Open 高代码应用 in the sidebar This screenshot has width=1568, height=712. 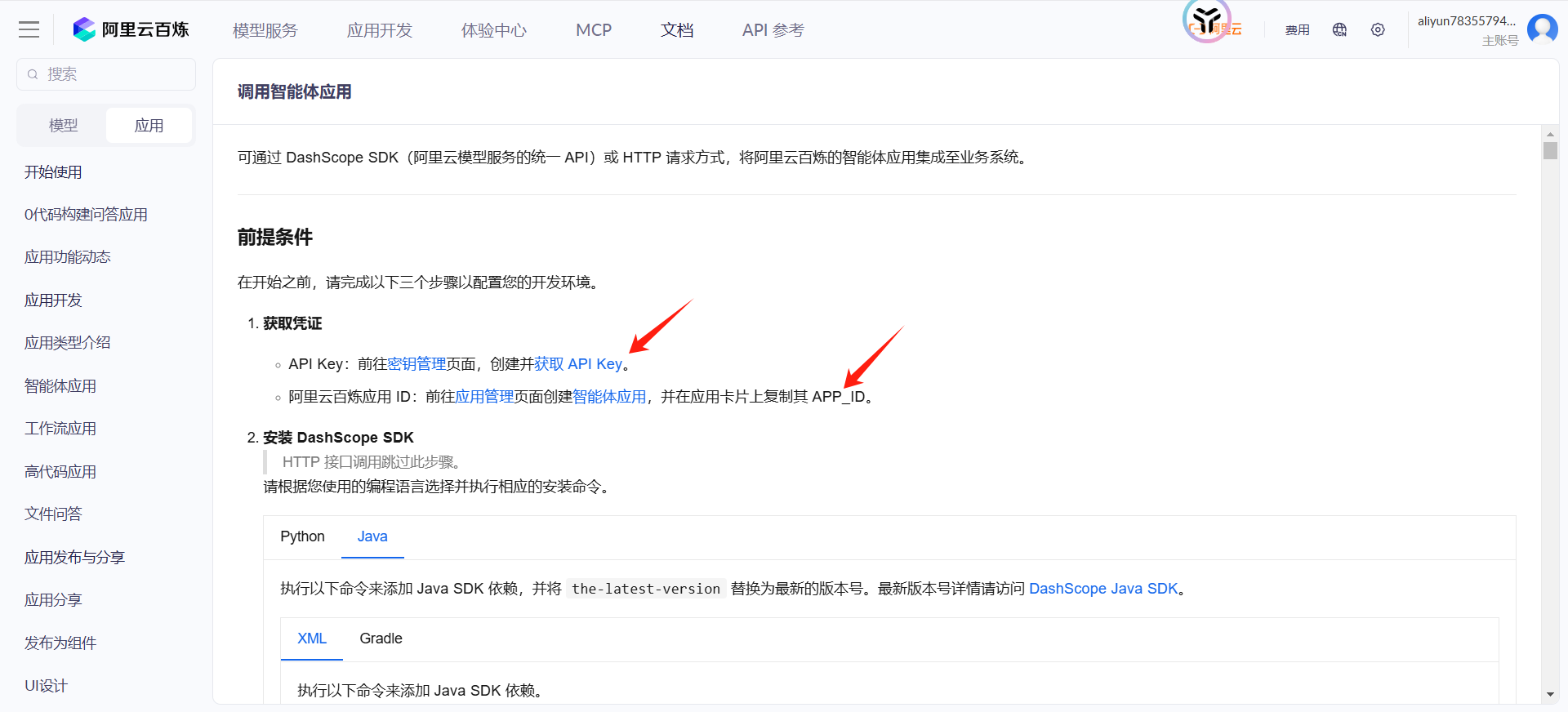point(60,472)
